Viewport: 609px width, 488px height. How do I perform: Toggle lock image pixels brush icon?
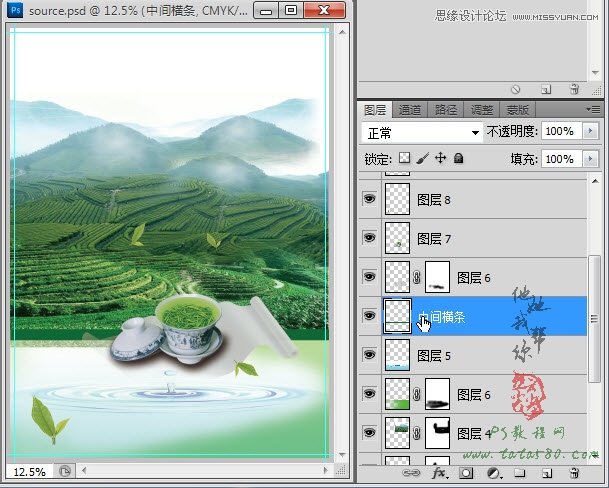423,158
